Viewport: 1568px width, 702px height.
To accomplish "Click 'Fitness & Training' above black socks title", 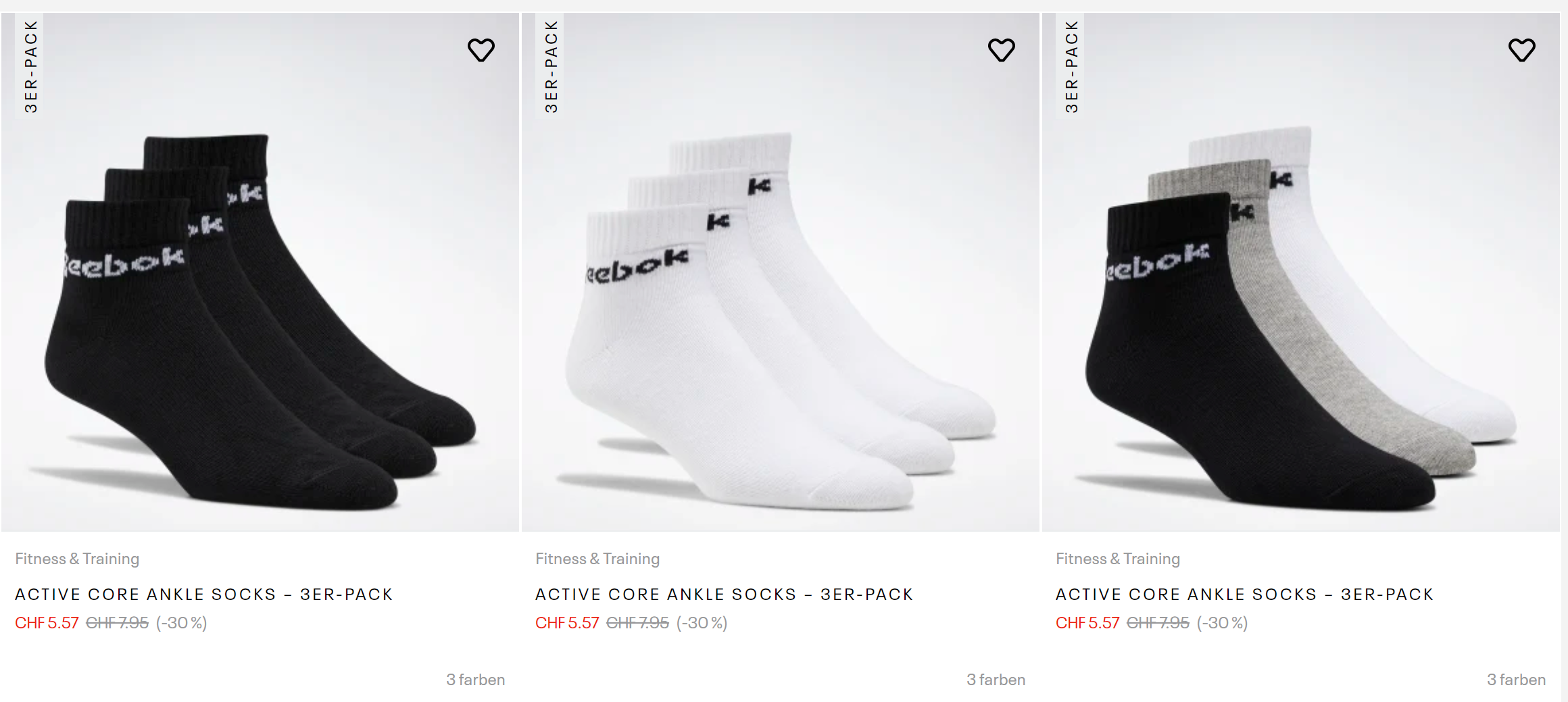I will pyautogui.click(x=77, y=559).
